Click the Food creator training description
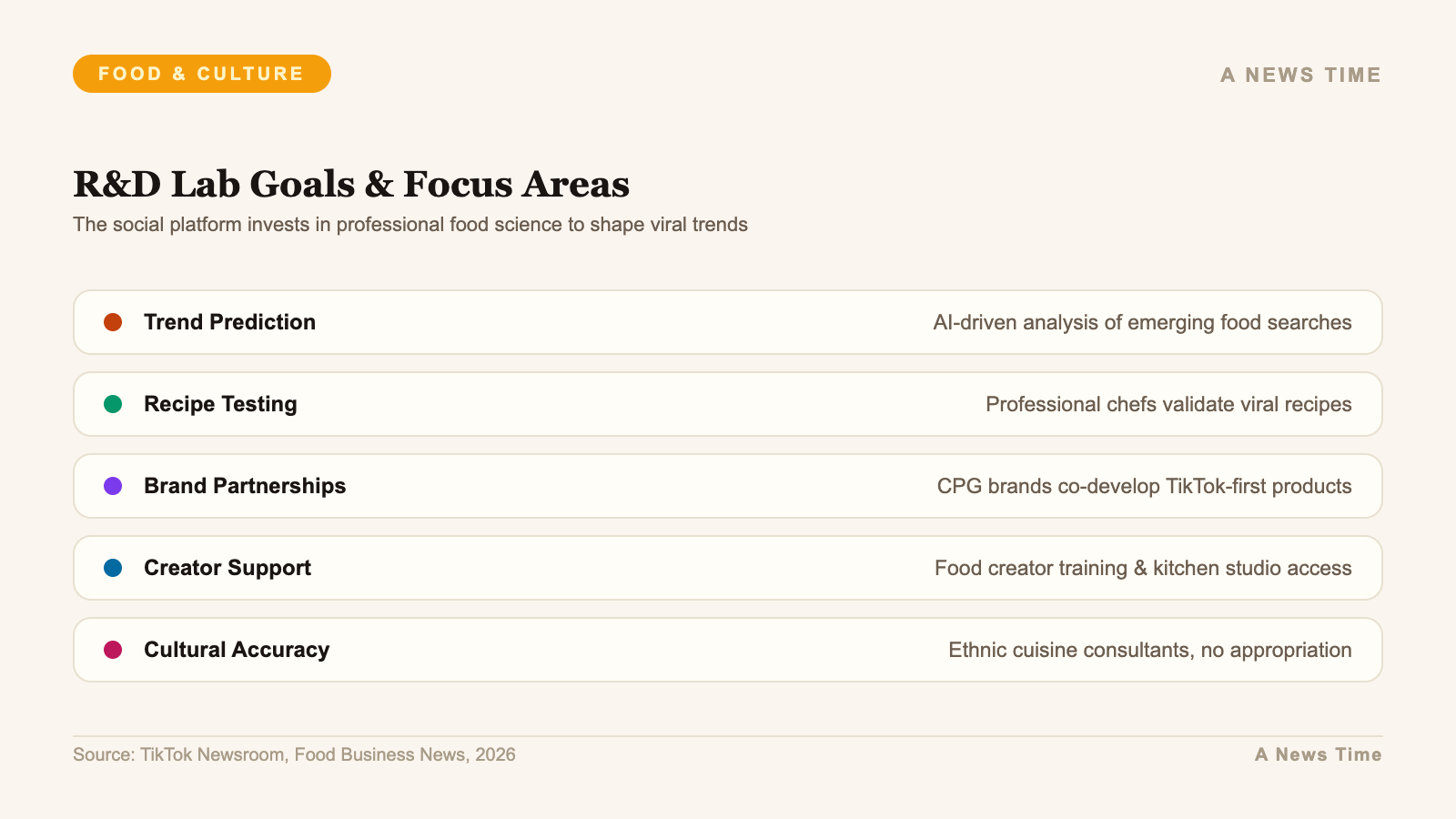Image resolution: width=1456 pixels, height=819 pixels. 1143,568
